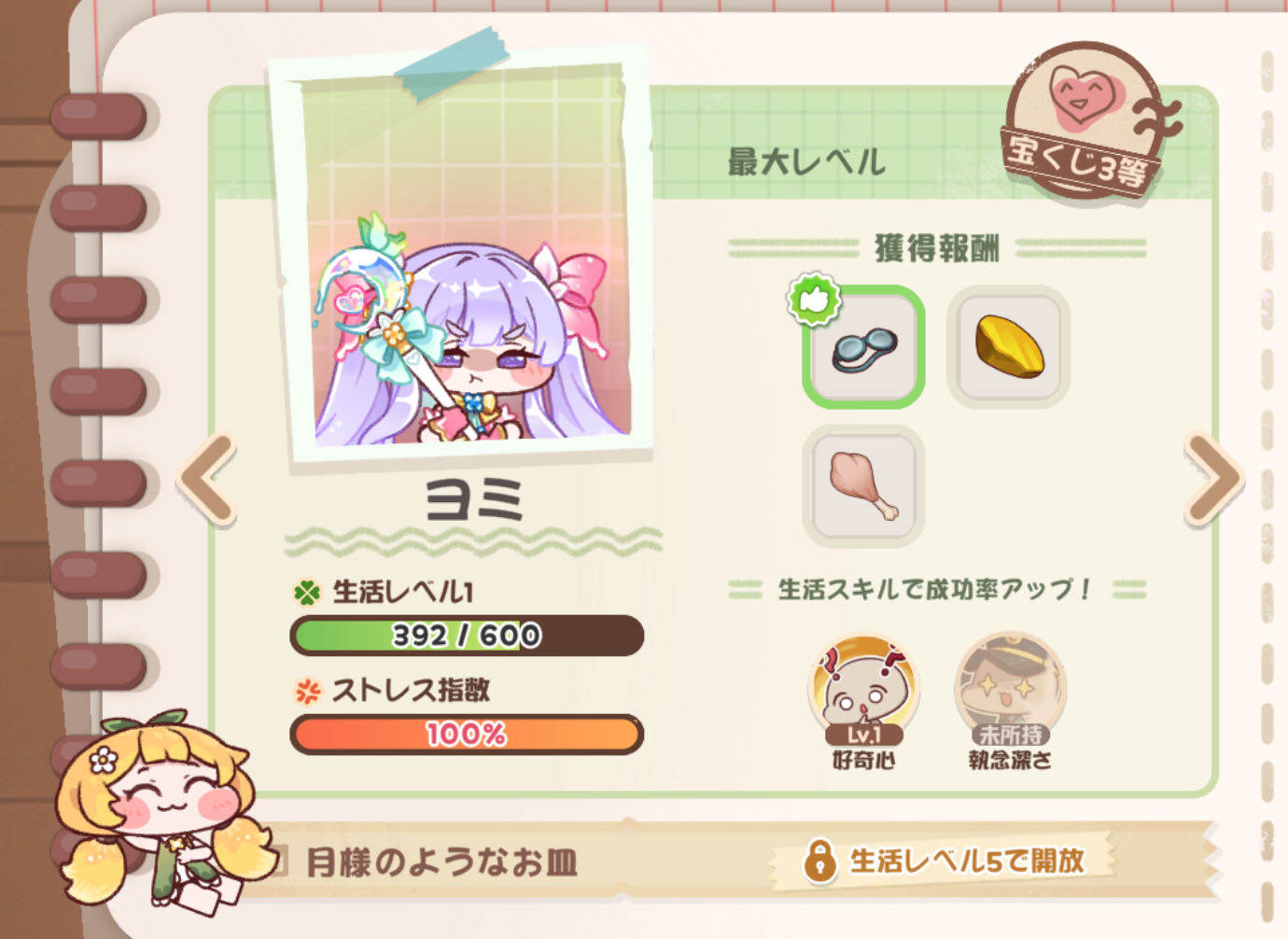Viewport: 1288px width, 939px height.
Task: Click the orange stress index icon
Action: click(x=307, y=691)
